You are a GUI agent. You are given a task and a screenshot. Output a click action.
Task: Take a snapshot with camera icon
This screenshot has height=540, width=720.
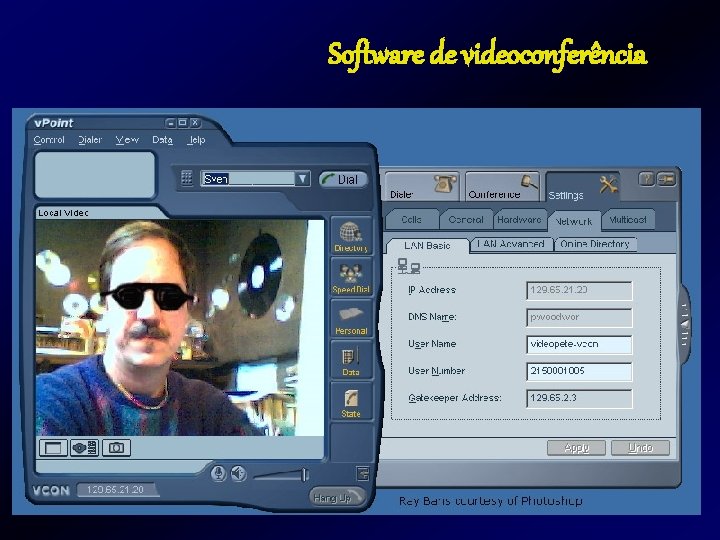[116, 448]
